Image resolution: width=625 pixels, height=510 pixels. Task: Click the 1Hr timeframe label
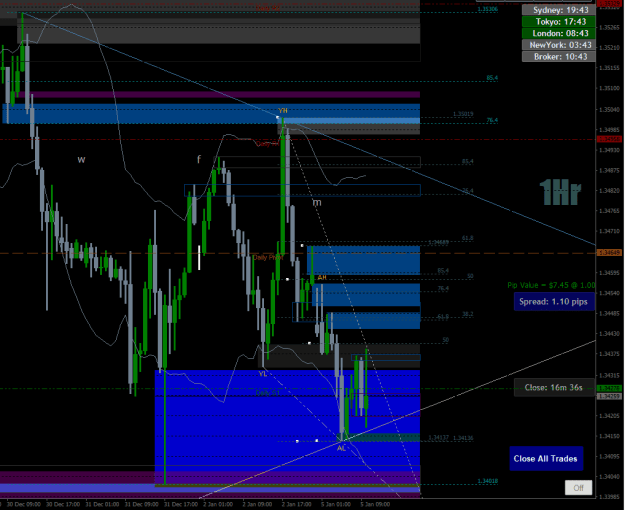click(560, 193)
